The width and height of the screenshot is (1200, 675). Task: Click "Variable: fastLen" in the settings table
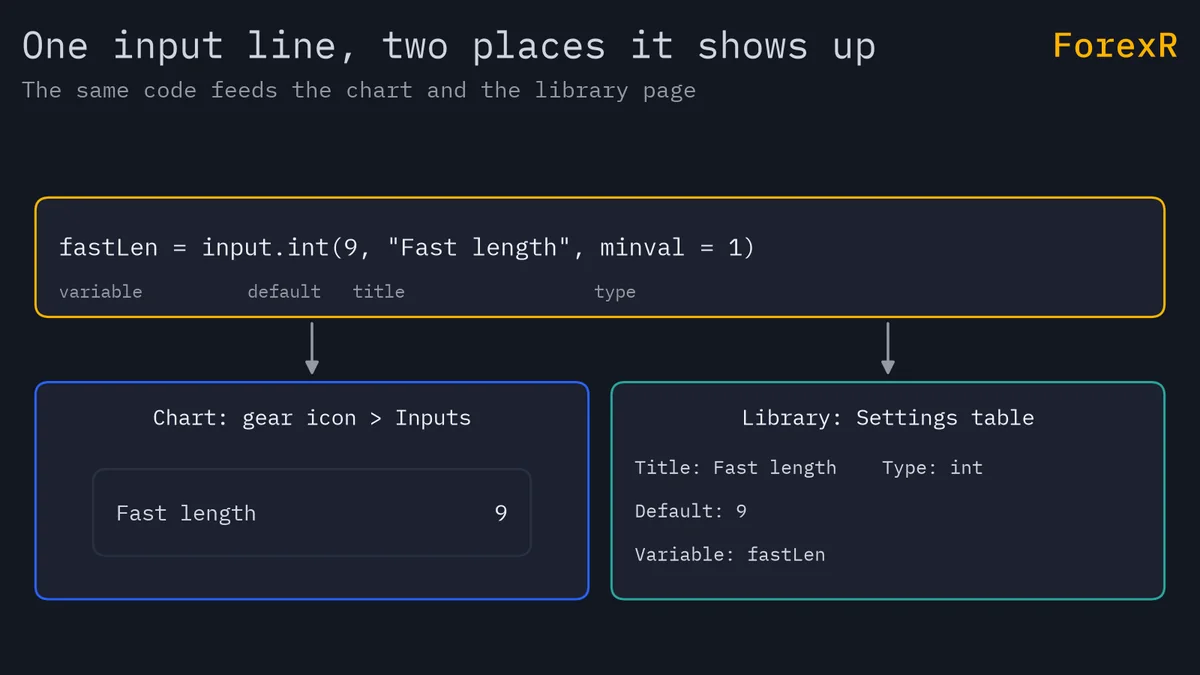click(730, 554)
